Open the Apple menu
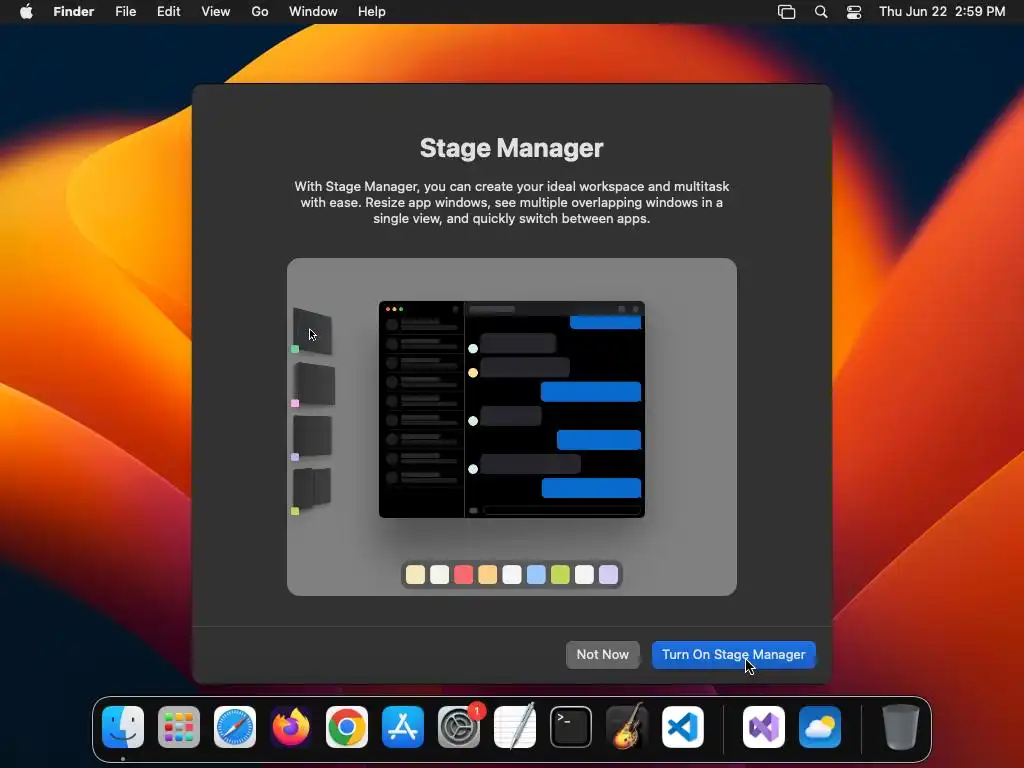Image resolution: width=1024 pixels, height=768 pixels. click(x=26, y=11)
